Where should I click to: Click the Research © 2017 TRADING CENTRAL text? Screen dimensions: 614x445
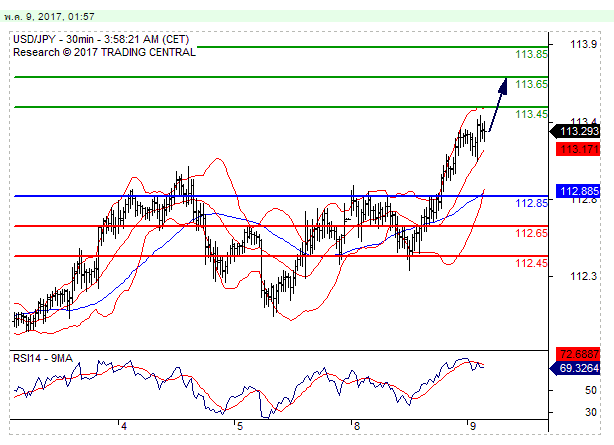[104, 52]
